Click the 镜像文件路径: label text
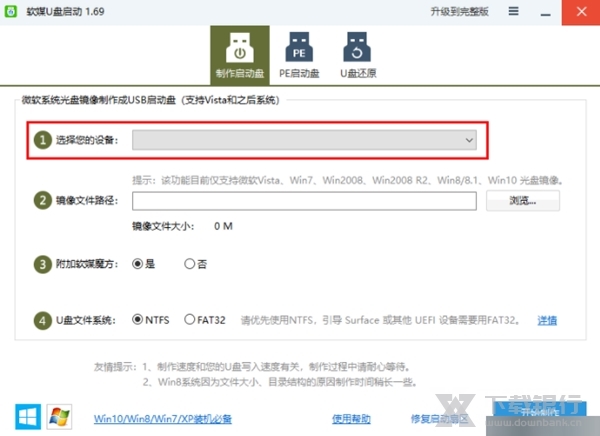Screen dimensions: 600x436 [87, 201]
